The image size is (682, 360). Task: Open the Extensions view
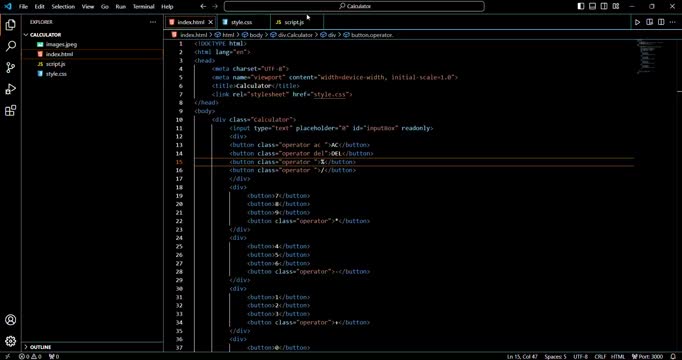click(x=11, y=111)
